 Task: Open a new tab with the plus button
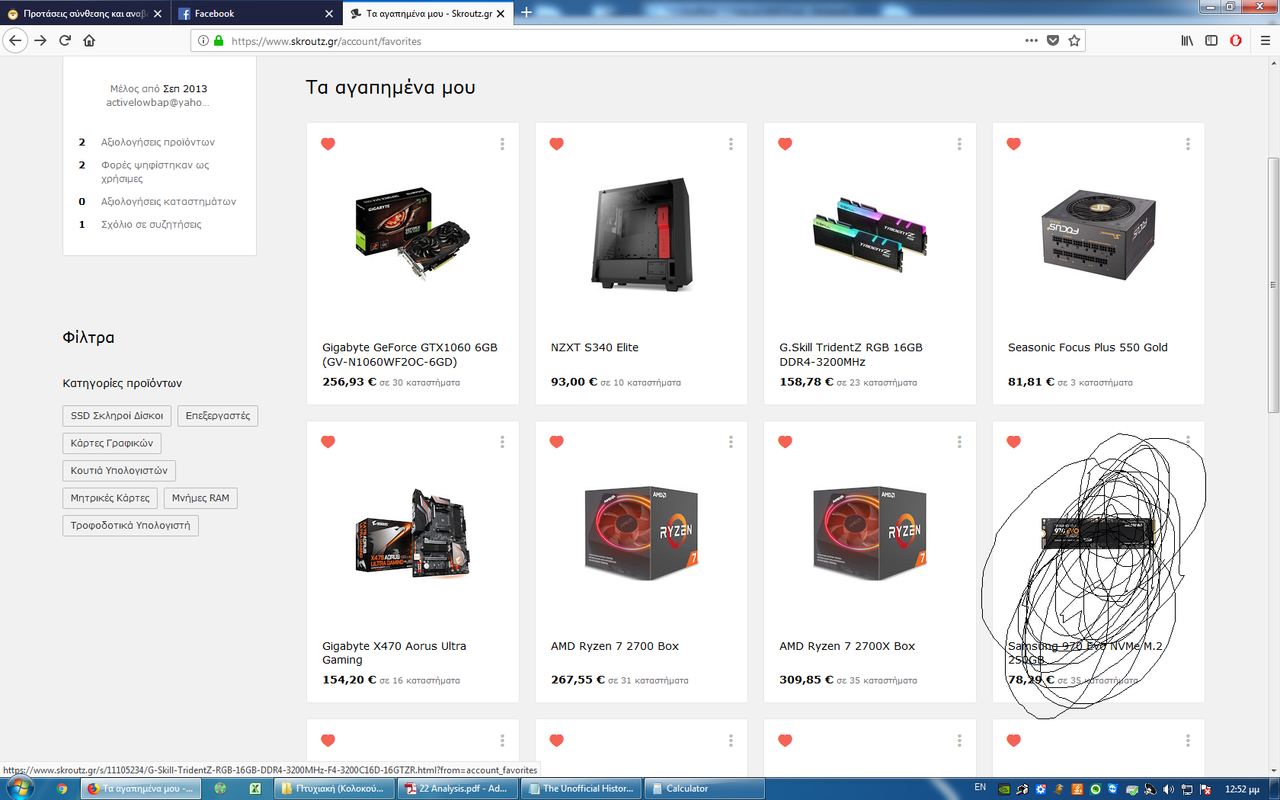[x=526, y=13]
